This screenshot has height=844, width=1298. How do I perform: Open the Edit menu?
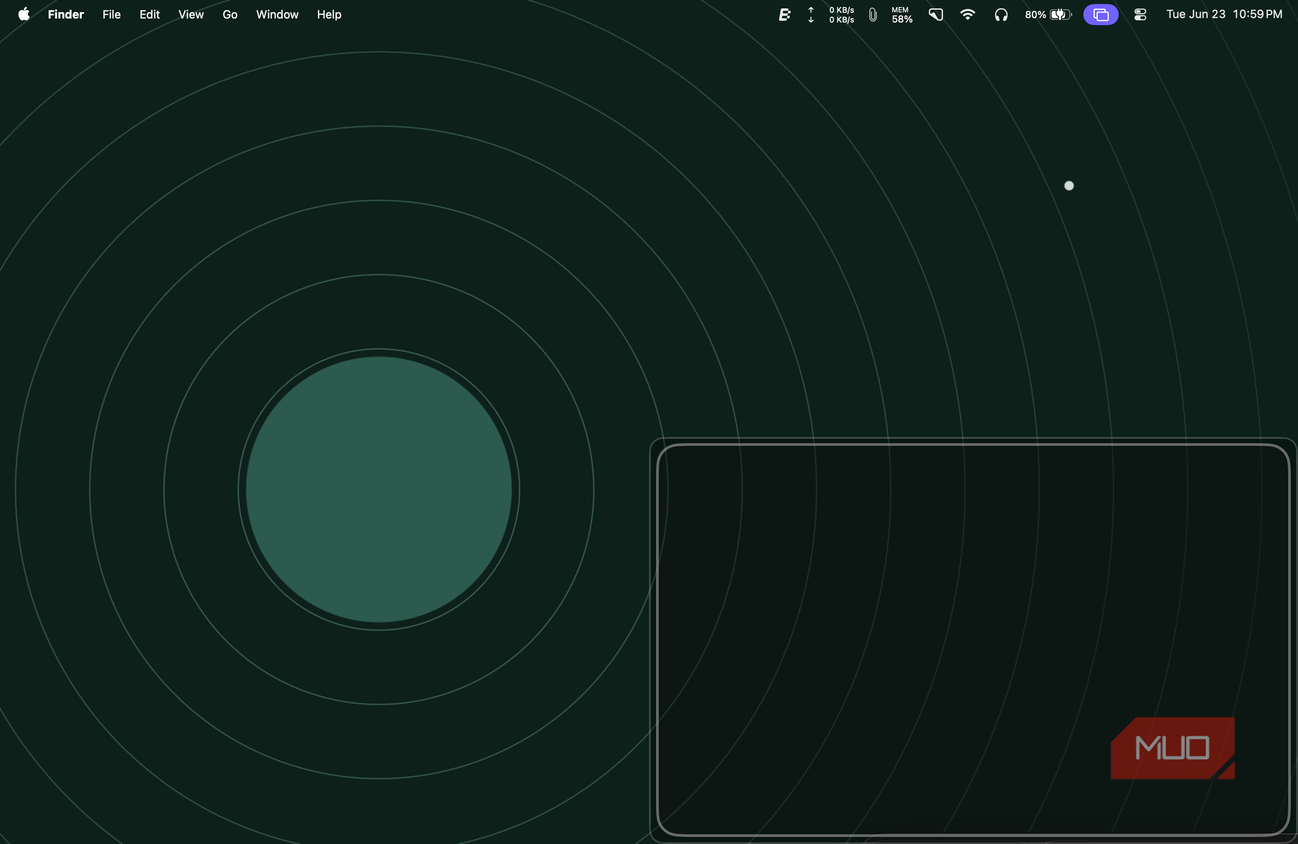coord(150,14)
